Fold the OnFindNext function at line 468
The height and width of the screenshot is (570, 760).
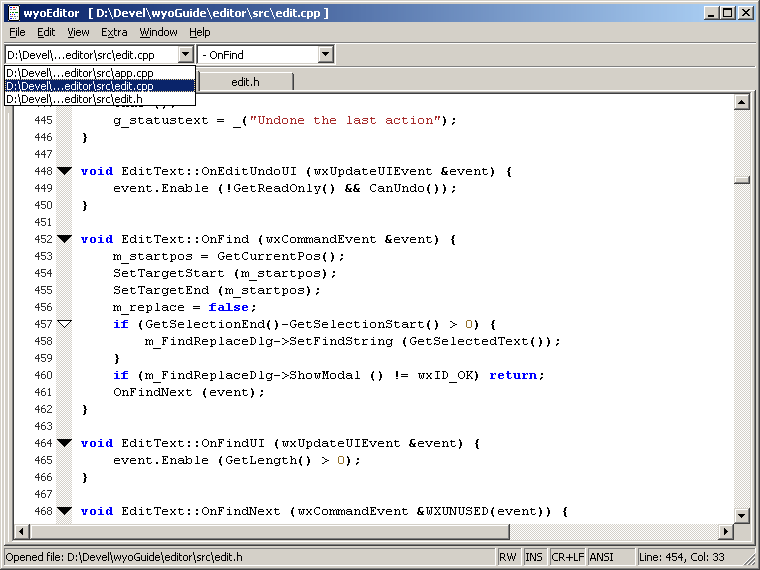[x=65, y=511]
